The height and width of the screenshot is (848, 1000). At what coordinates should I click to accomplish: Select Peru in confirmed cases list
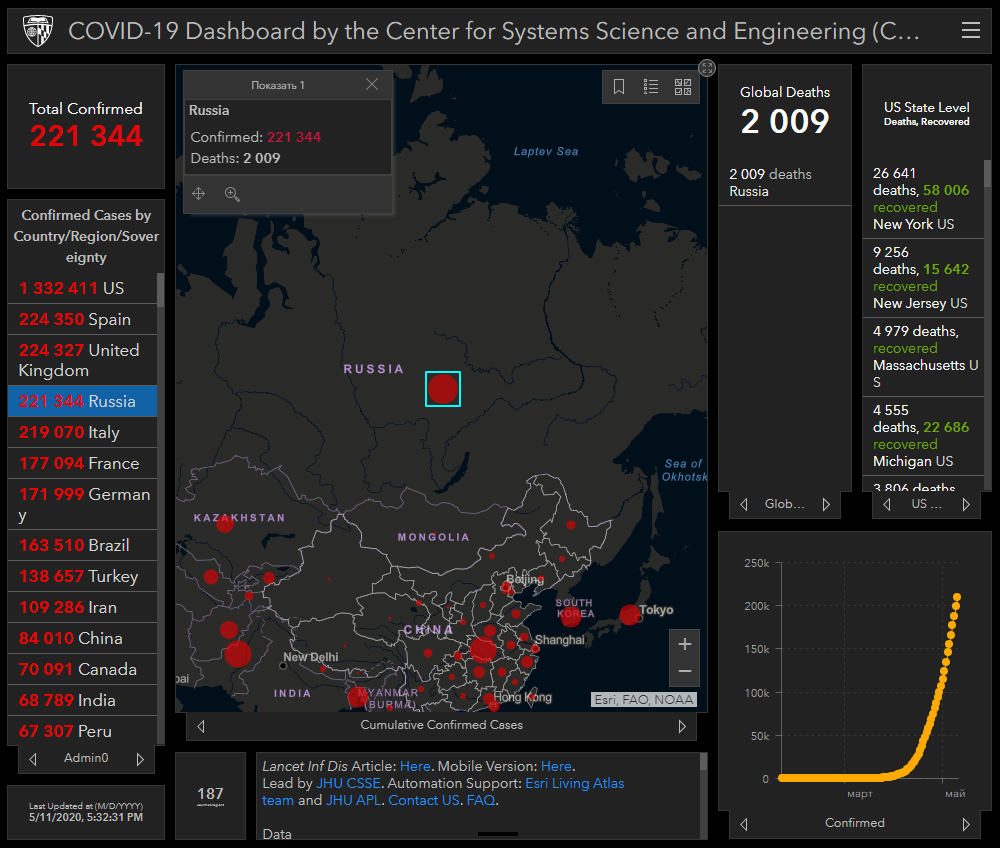pyautogui.click(x=82, y=731)
